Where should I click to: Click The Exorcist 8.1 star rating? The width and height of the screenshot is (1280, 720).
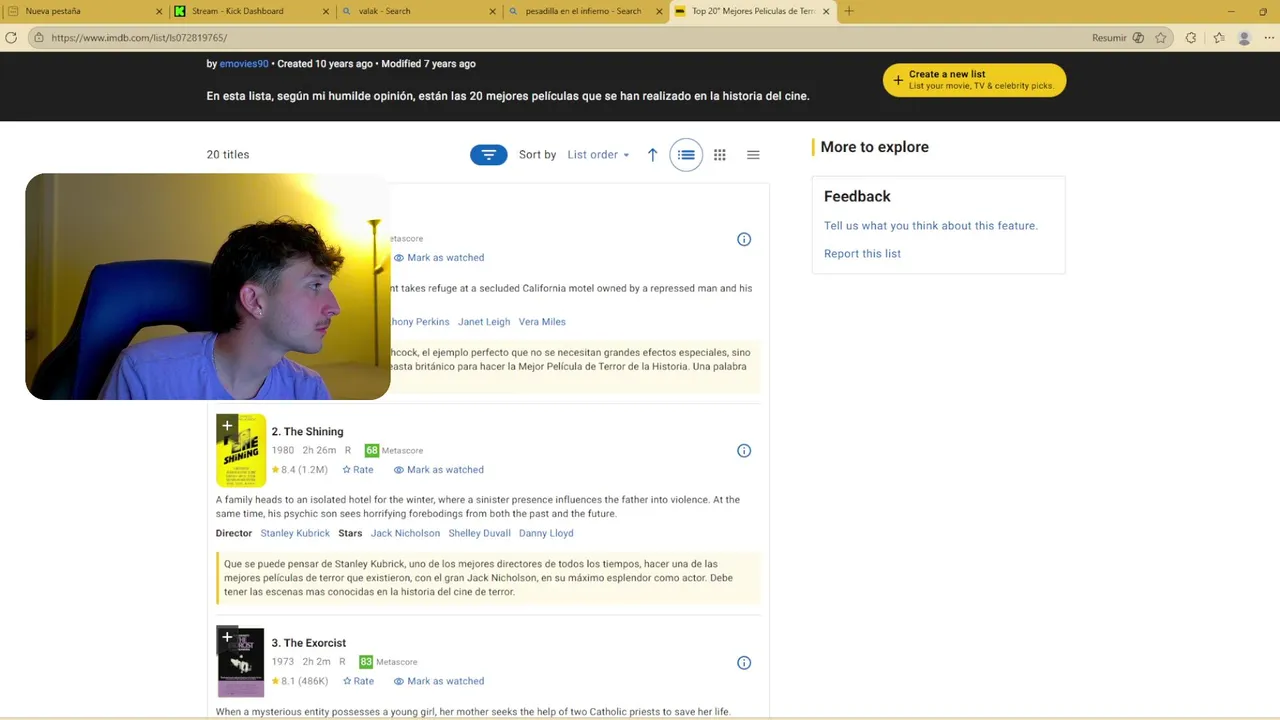pyautogui.click(x=300, y=682)
